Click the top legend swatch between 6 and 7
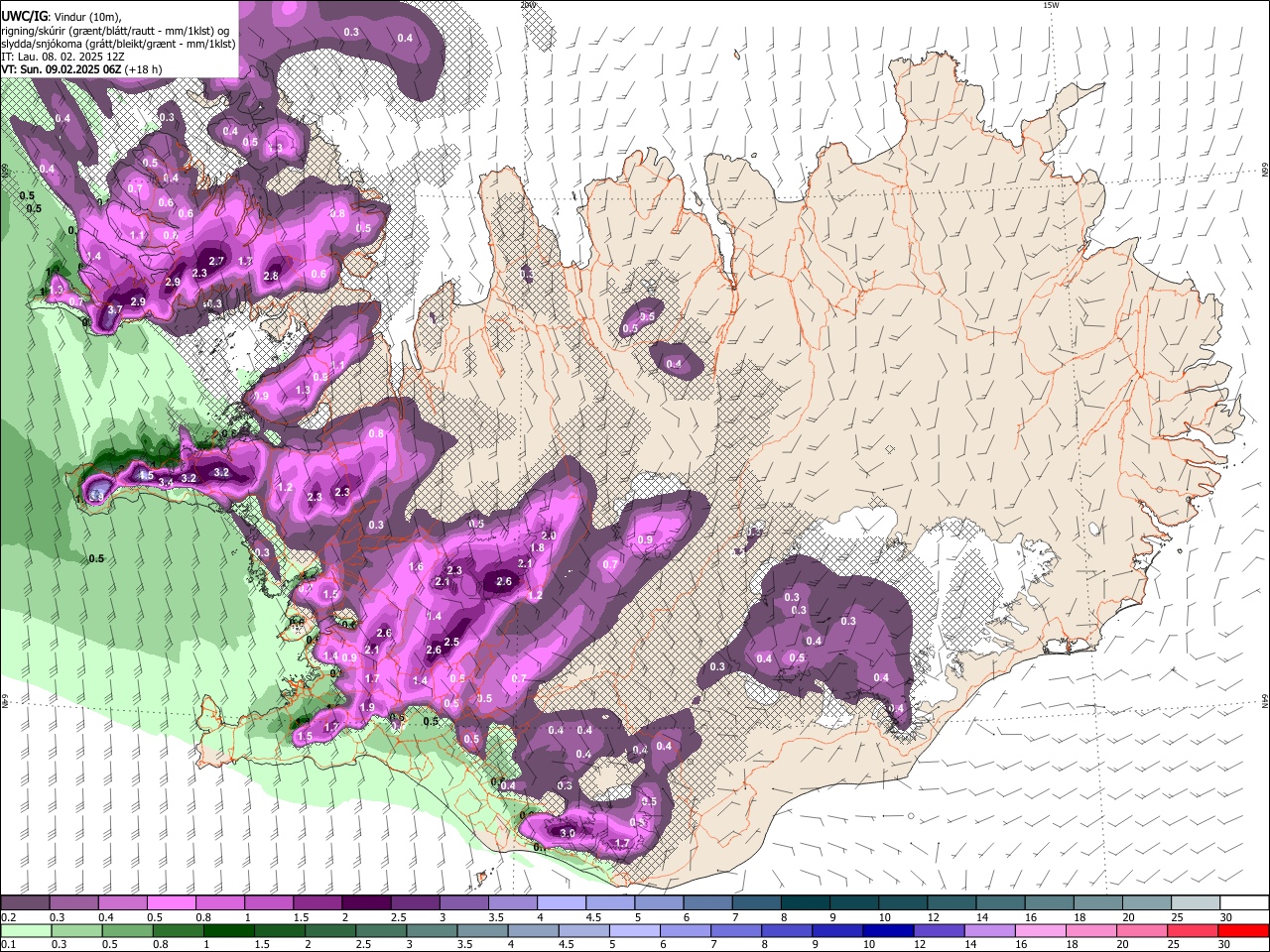1270x952 pixels. coord(706,903)
